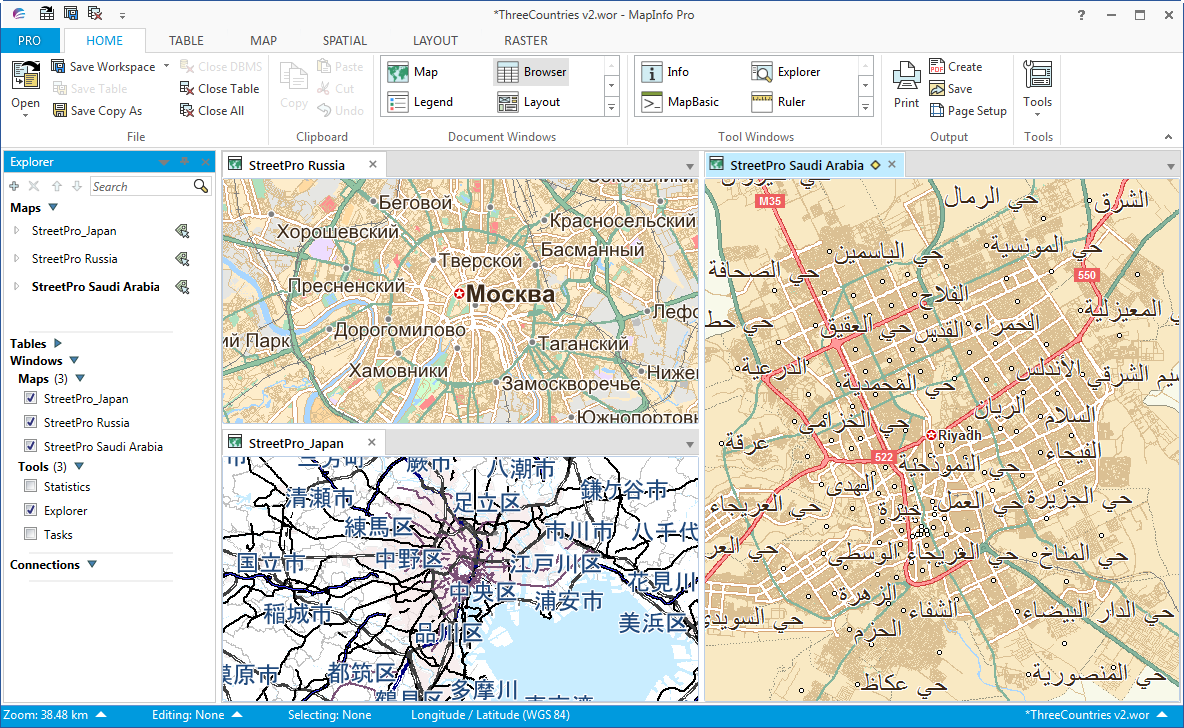
Task: Open Save Workspace dropdown arrow
Action: pos(166,66)
